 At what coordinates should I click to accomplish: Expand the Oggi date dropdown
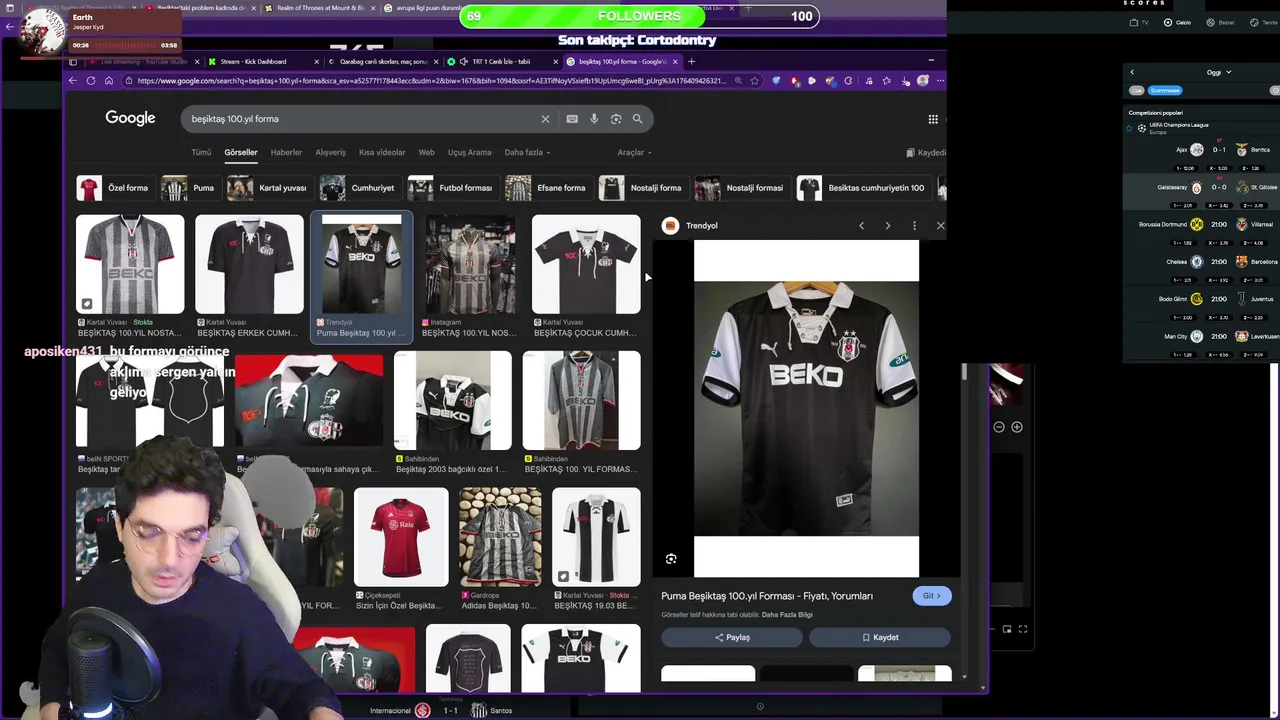[1218, 72]
